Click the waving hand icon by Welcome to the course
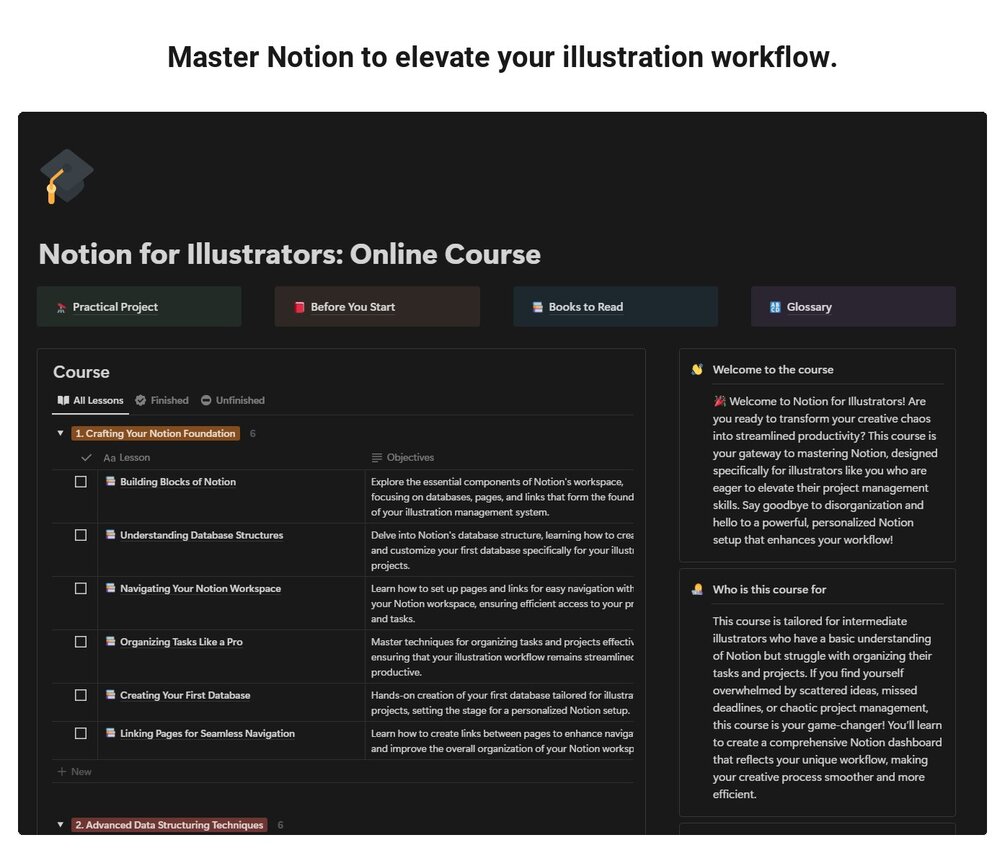Image resolution: width=1005 pixels, height=853 pixels. coord(697,370)
